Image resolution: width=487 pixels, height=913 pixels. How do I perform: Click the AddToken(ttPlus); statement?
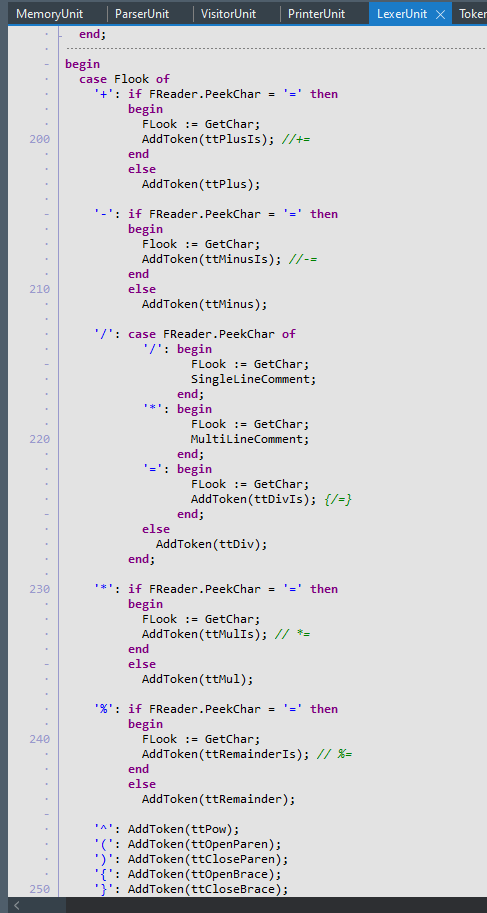coord(201,184)
